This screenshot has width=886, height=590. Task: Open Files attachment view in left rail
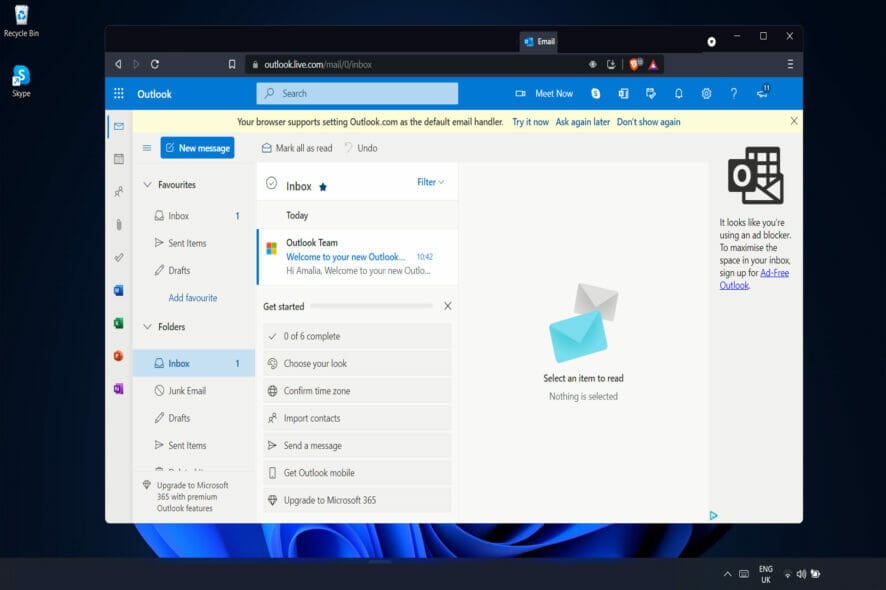click(119, 224)
